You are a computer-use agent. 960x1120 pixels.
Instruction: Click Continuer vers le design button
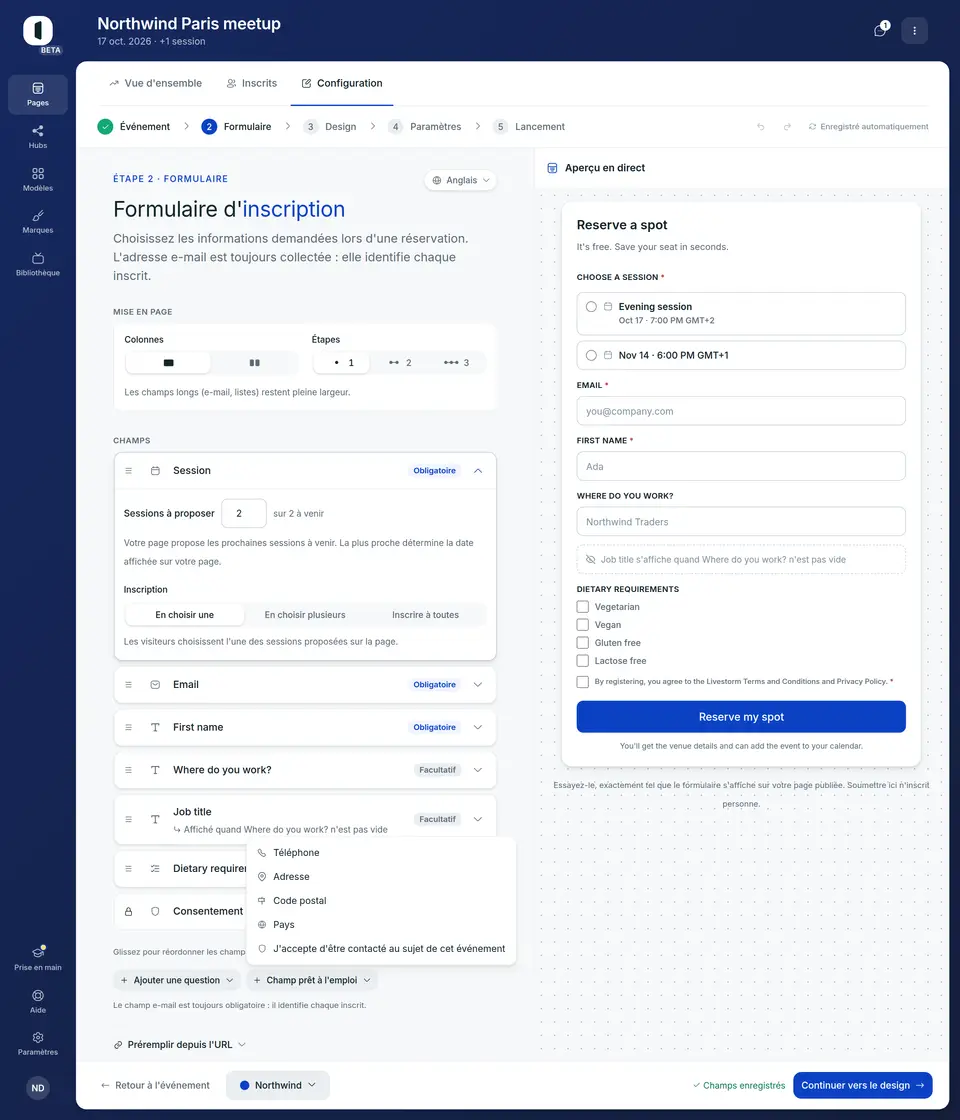(x=862, y=1085)
